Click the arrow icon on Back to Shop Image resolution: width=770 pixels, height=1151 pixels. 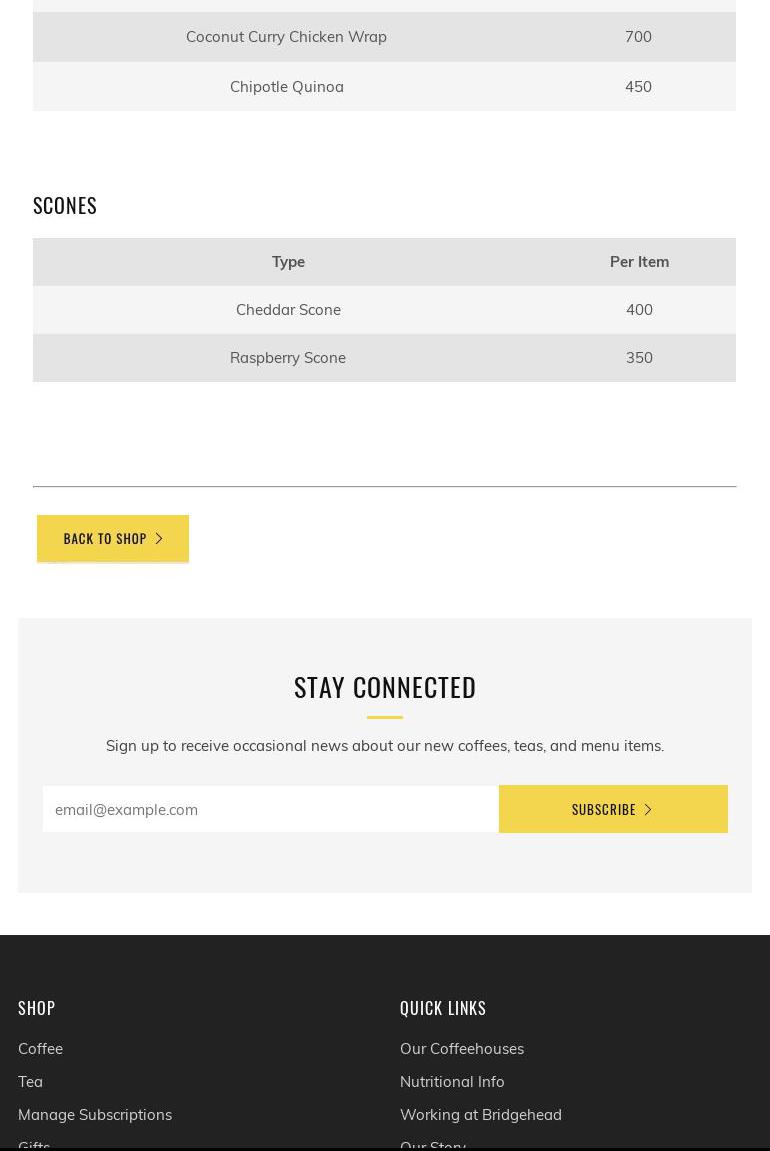pyautogui.click(x=159, y=539)
